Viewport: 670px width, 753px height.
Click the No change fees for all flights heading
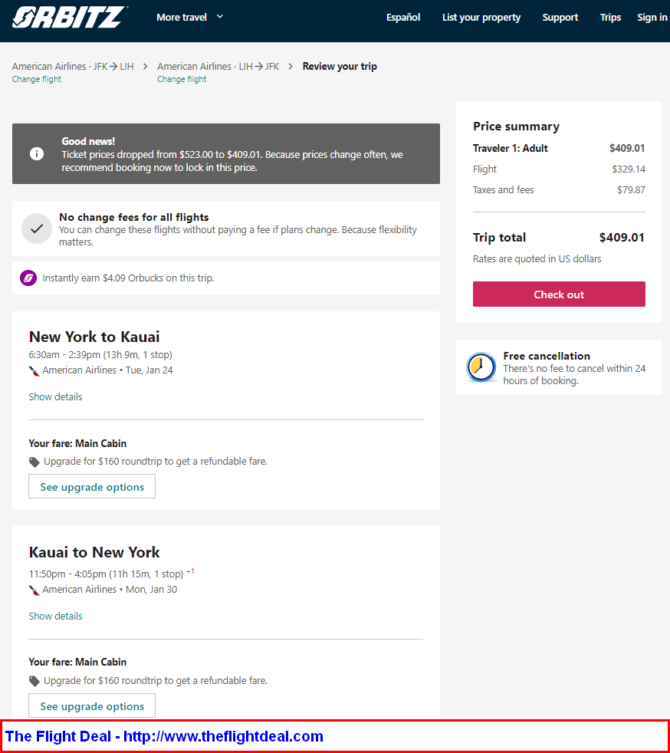point(134,217)
